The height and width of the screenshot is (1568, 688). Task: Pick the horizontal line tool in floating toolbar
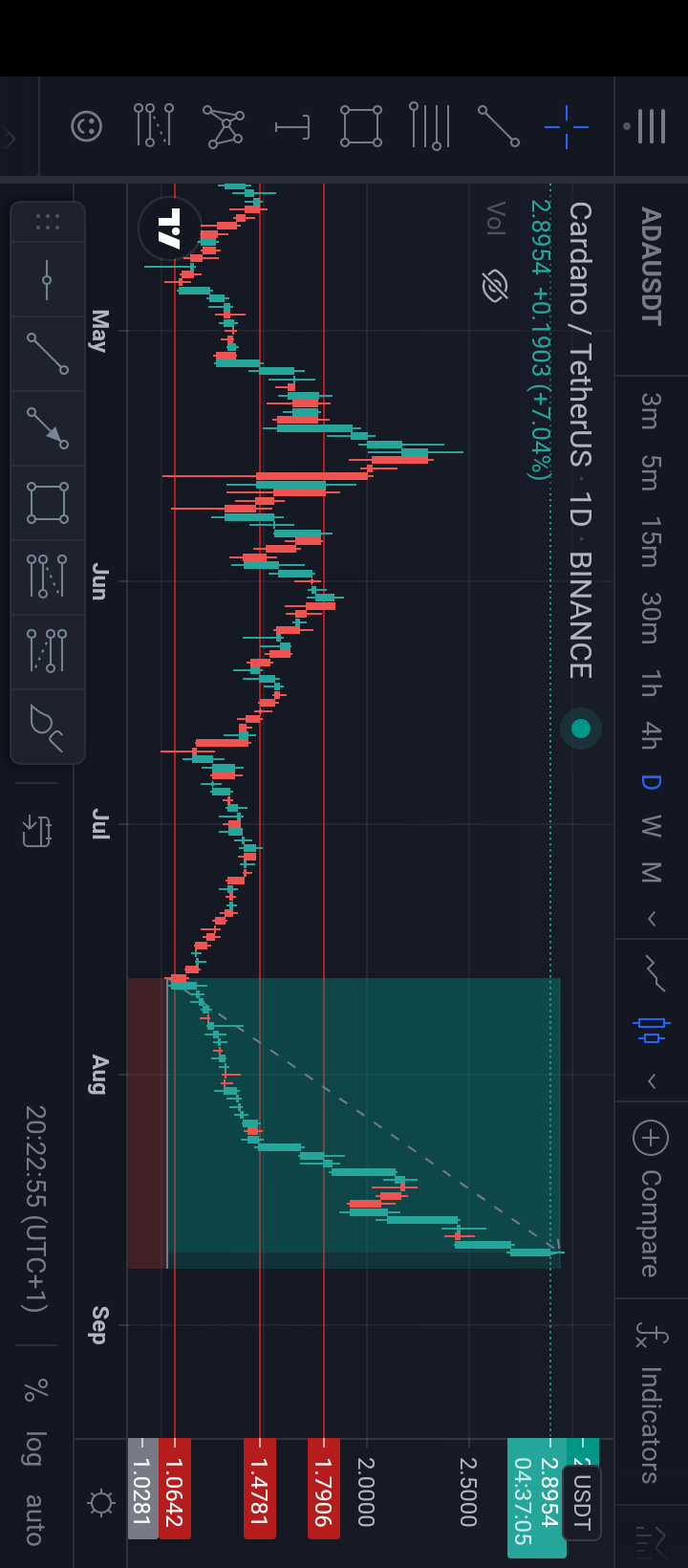tap(48, 280)
